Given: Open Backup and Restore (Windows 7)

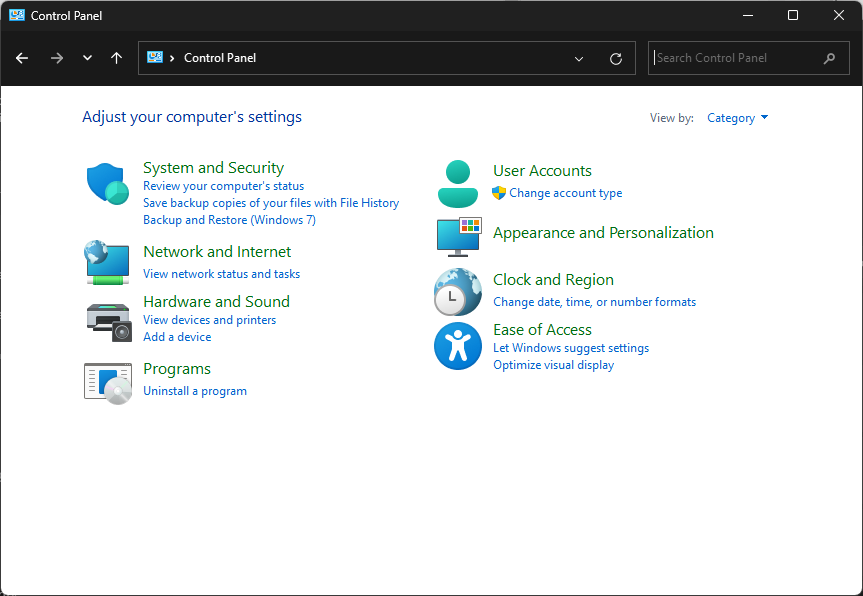Looking at the screenshot, I should 230,220.
